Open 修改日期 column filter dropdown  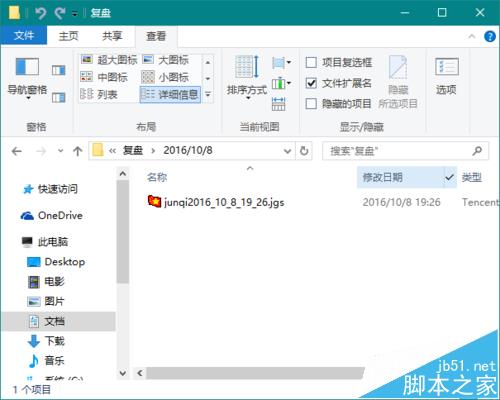450,177
